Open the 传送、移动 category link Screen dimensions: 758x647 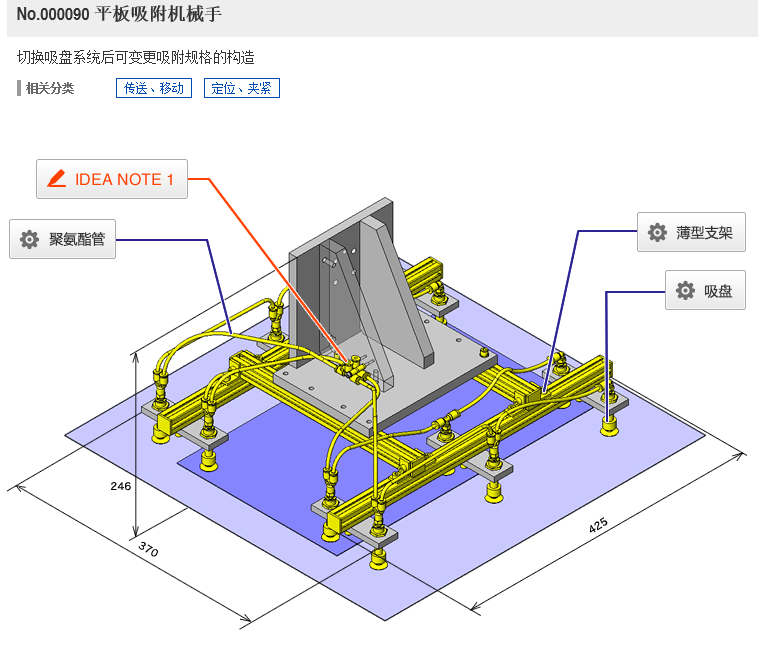tap(154, 88)
